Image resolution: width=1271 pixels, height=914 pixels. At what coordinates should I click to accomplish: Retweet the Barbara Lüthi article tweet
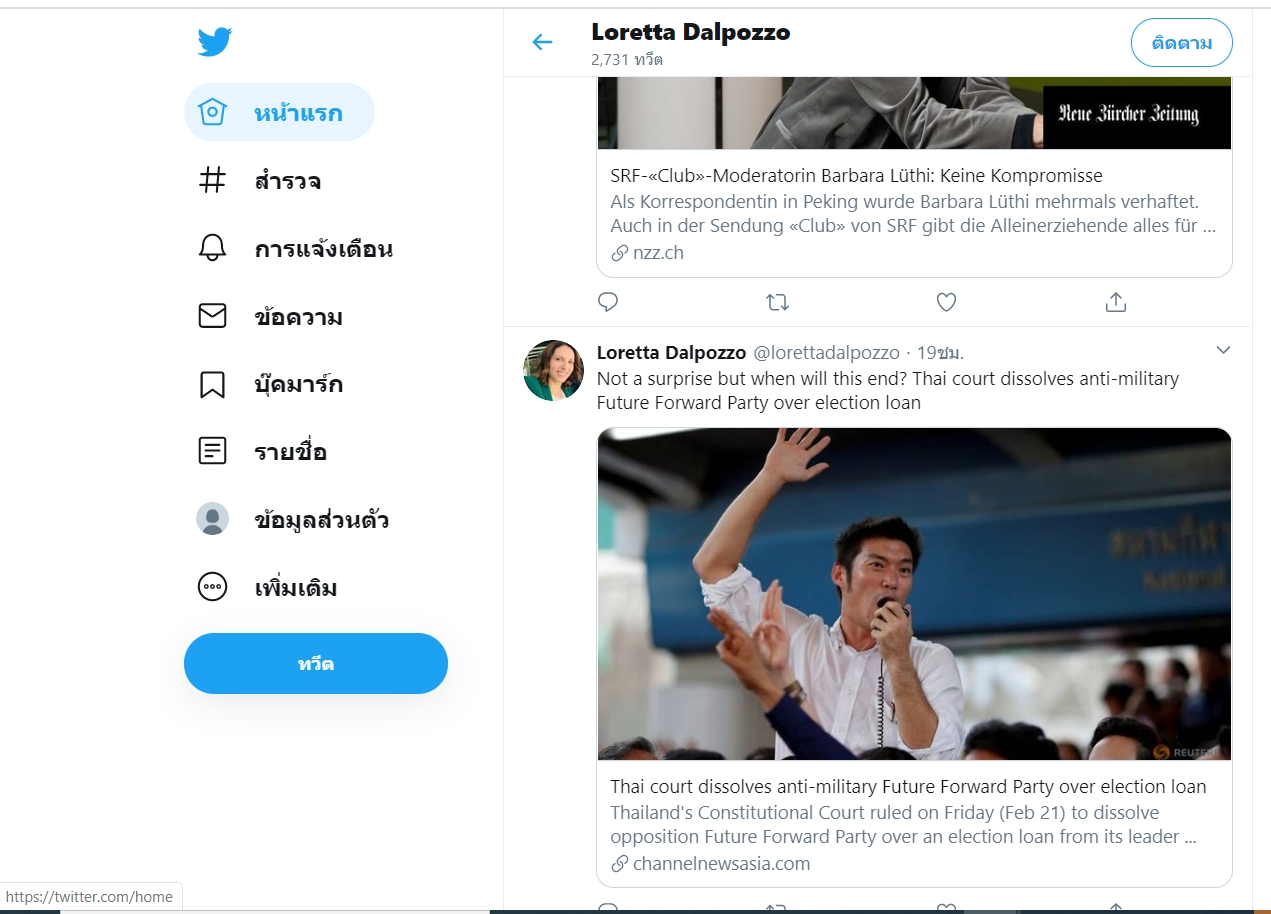777,301
